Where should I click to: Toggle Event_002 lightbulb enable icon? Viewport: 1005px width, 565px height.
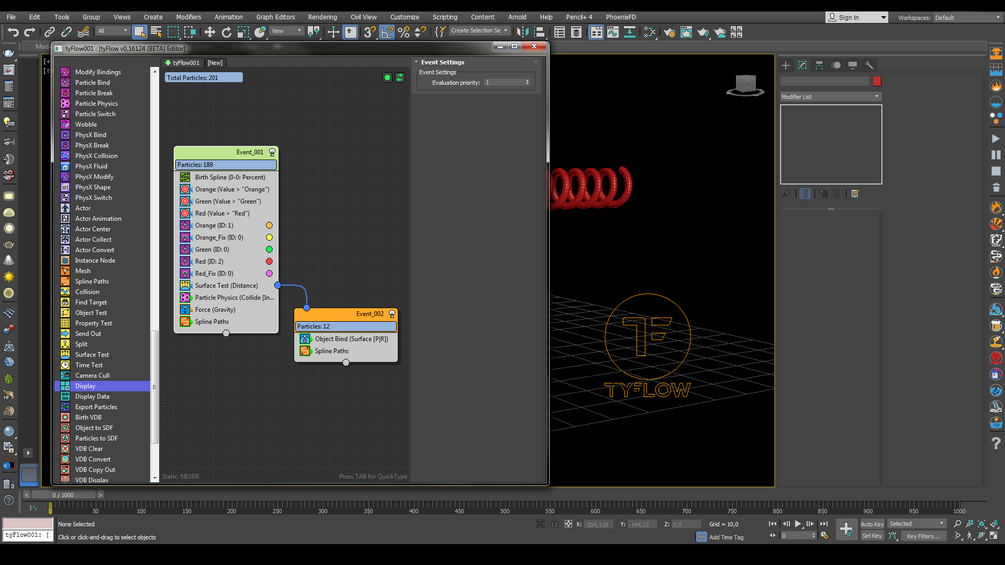(x=392, y=314)
